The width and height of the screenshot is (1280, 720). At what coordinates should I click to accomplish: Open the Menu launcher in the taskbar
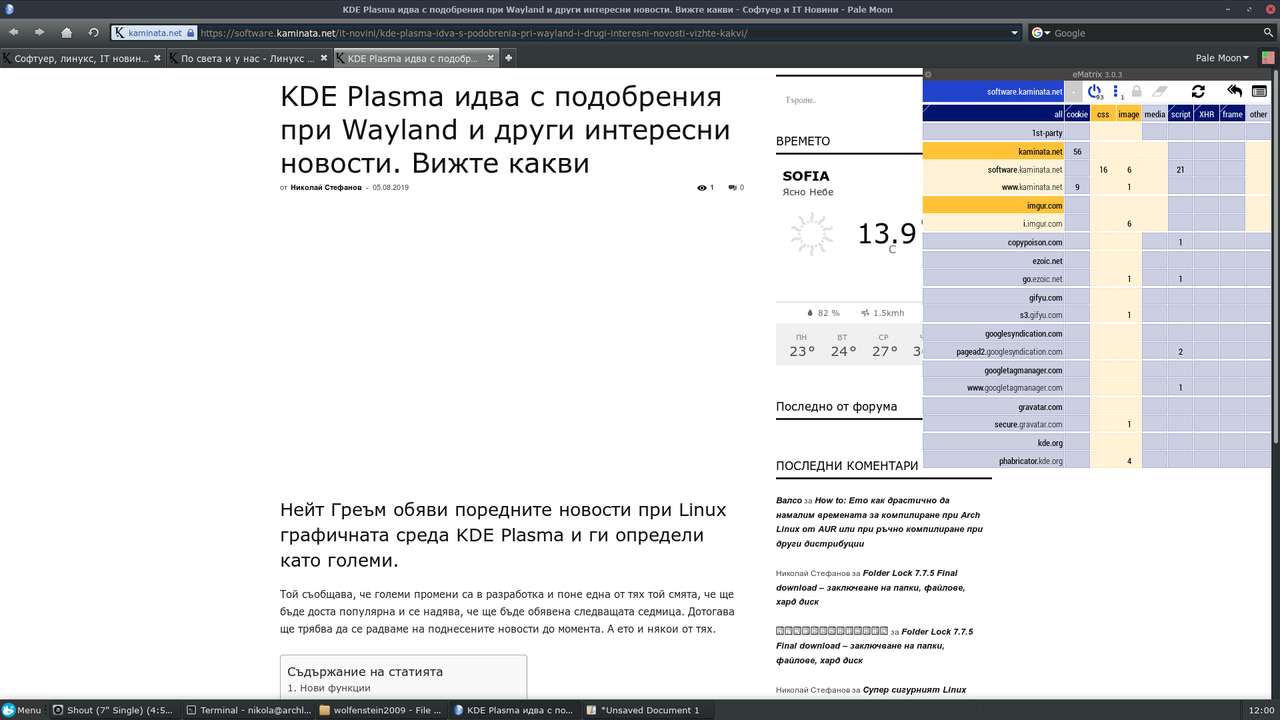coord(22,710)
